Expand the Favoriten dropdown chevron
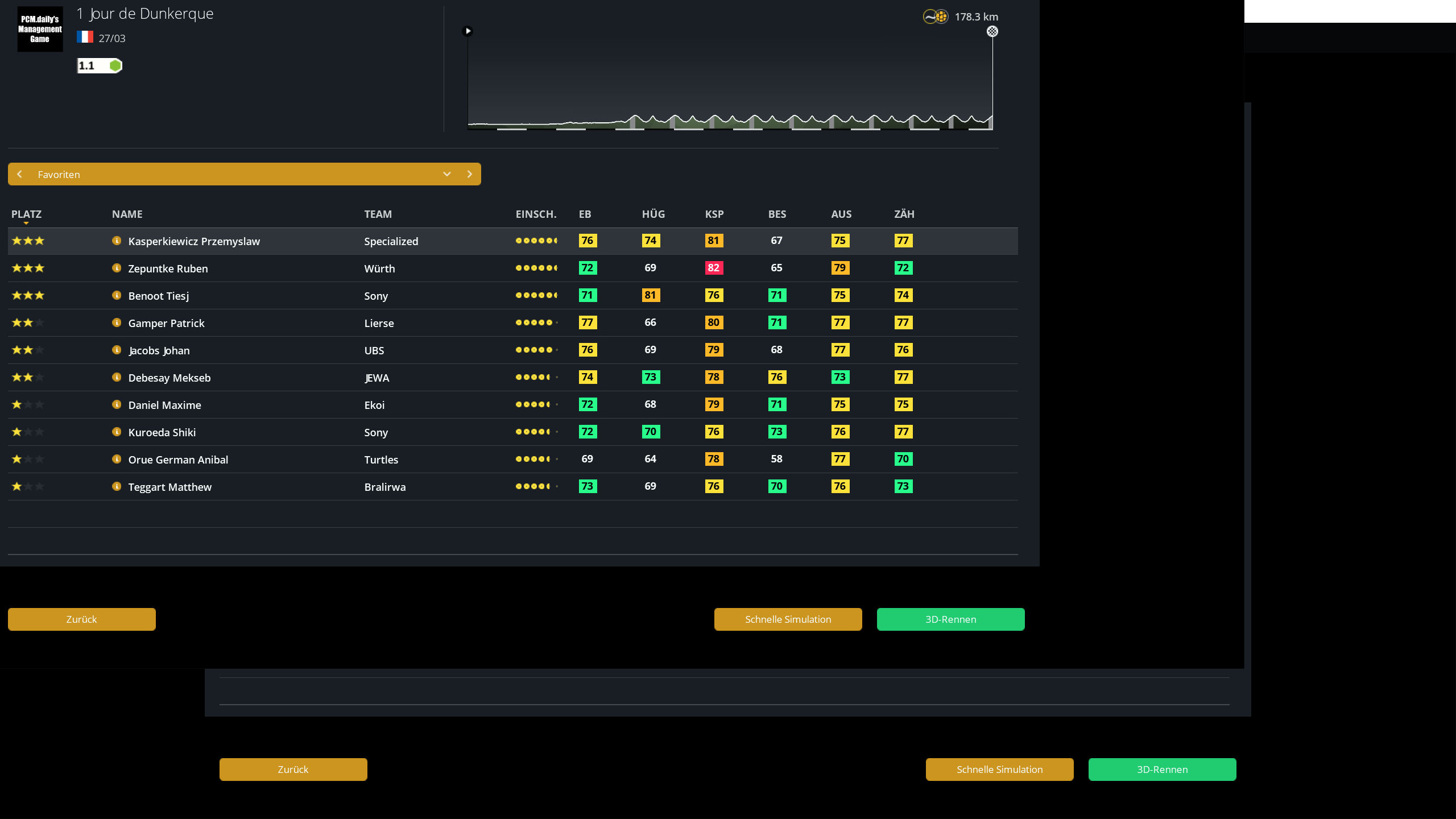The width and height of the screenshot is (1456, 819). point(447,174)
